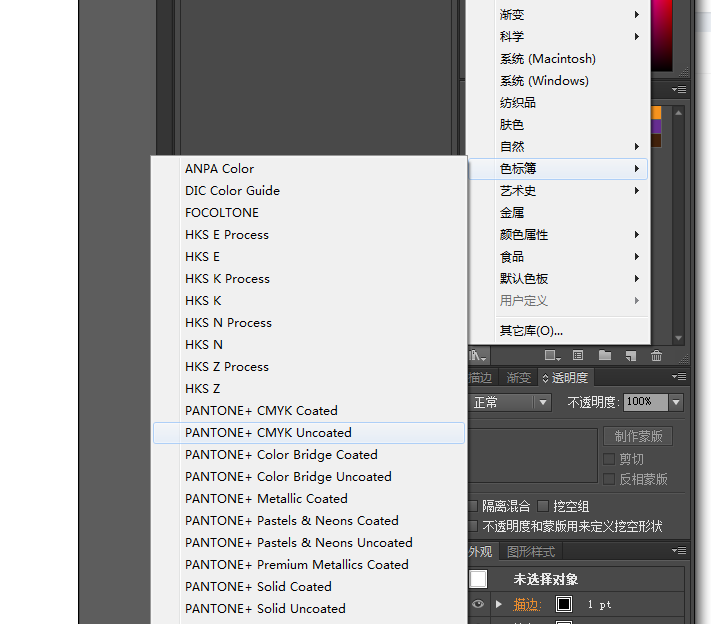Select HKS E Process library
The image size is (711, 624).
tap(309, 234)
